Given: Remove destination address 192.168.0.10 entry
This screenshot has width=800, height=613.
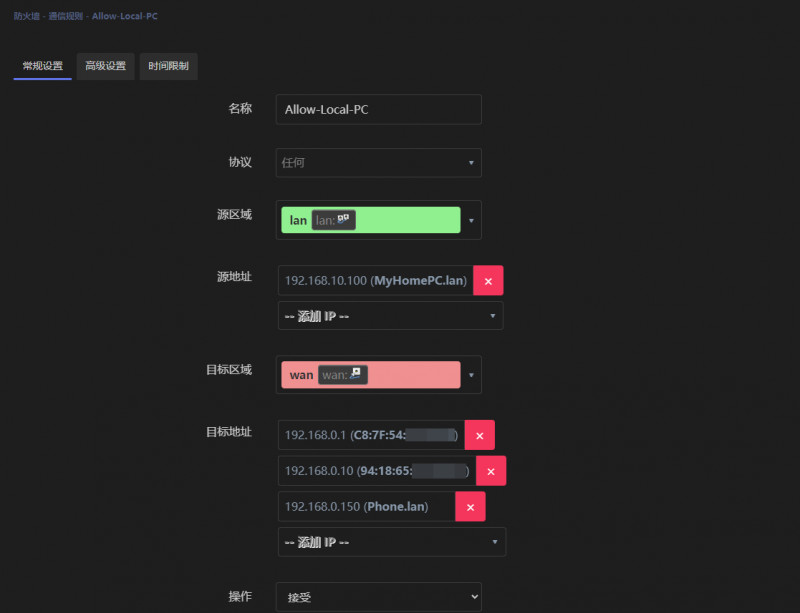Looking at the screenshot, I should click(x=490, y=471).
